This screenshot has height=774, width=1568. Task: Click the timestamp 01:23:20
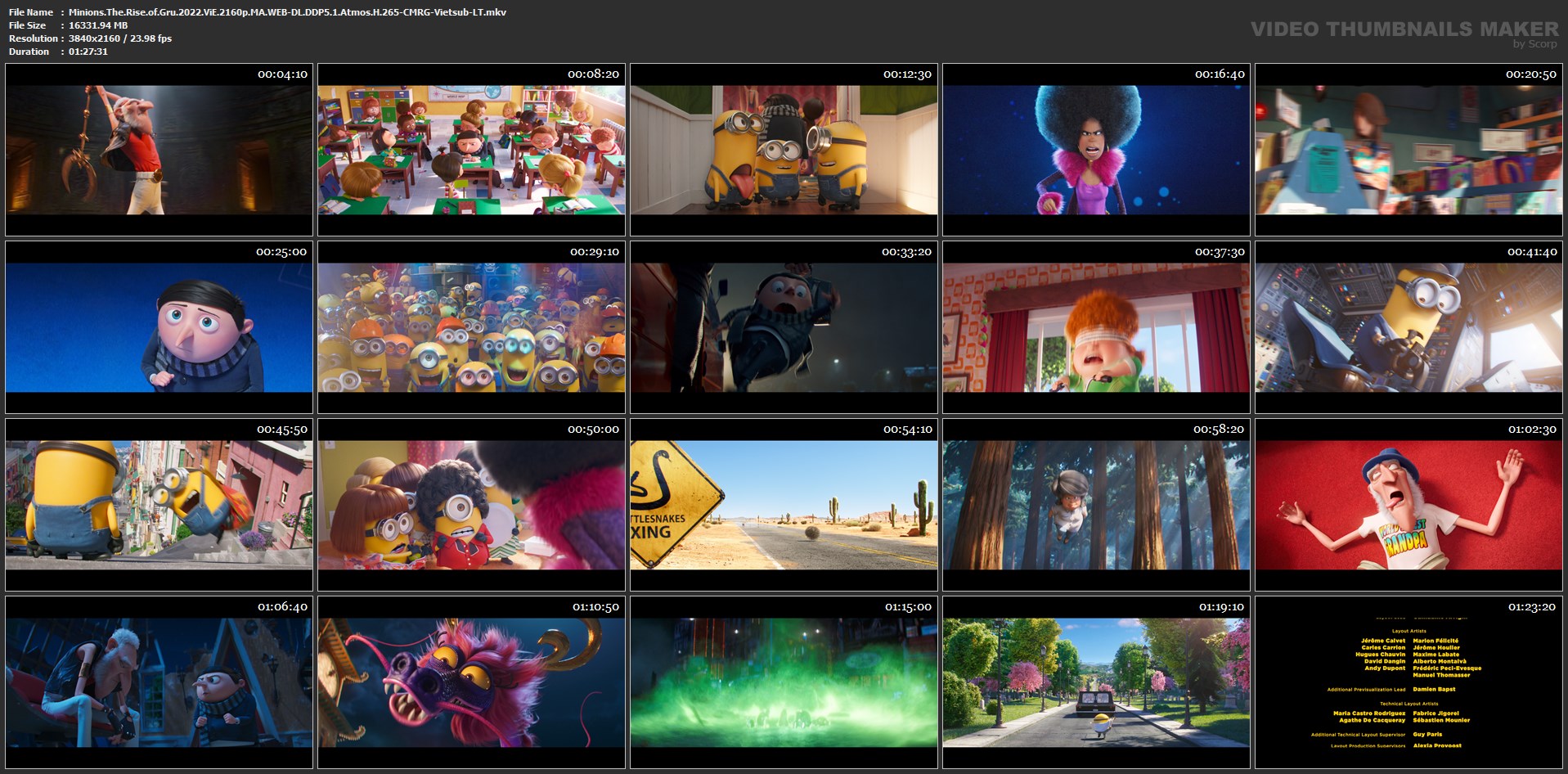click(1532, 607)
